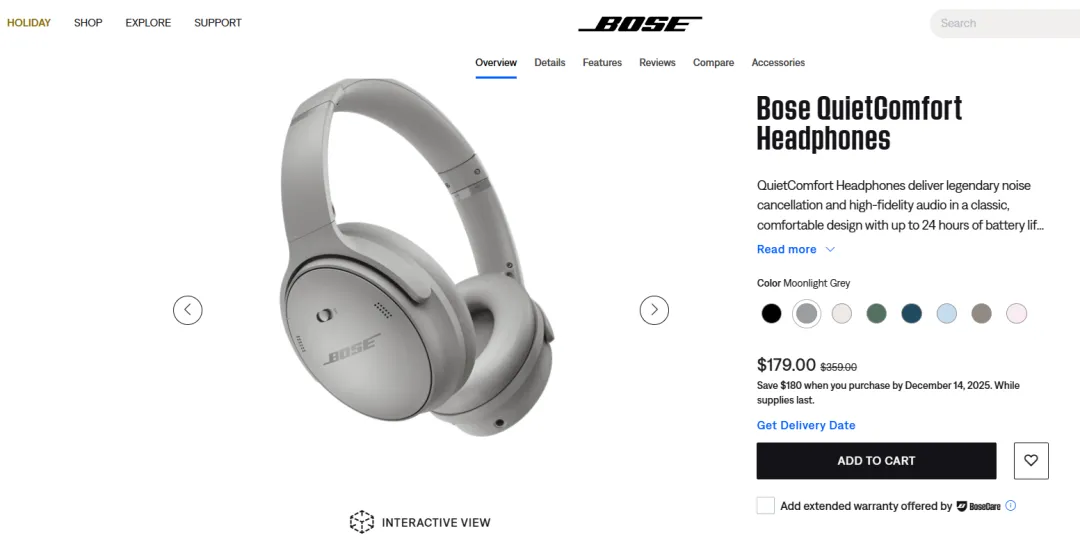This screenshot has height=542, width=1080.
Task: Open the HOLIDAY navigation item
Action: [x=29, y=23]
